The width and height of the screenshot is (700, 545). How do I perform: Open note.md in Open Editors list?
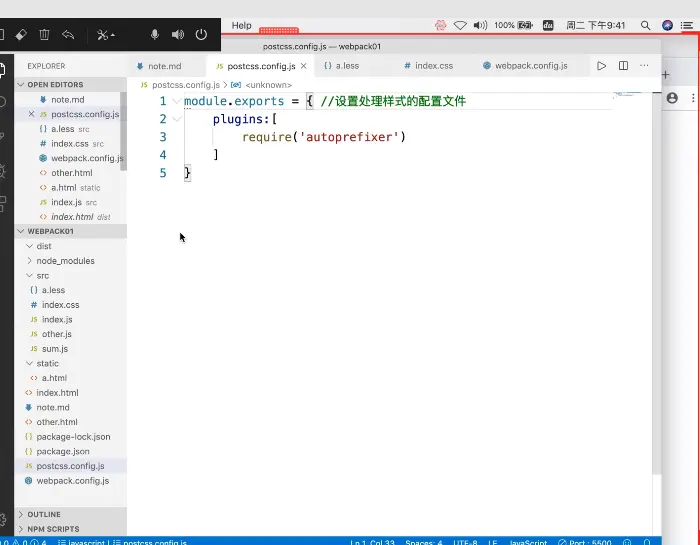tap(67, 100)
